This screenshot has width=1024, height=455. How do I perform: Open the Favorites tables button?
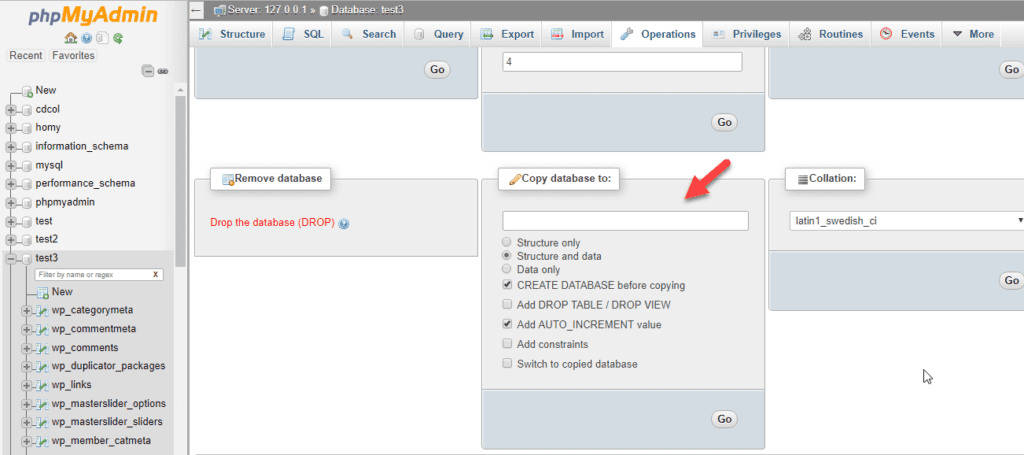pos(73,55)
